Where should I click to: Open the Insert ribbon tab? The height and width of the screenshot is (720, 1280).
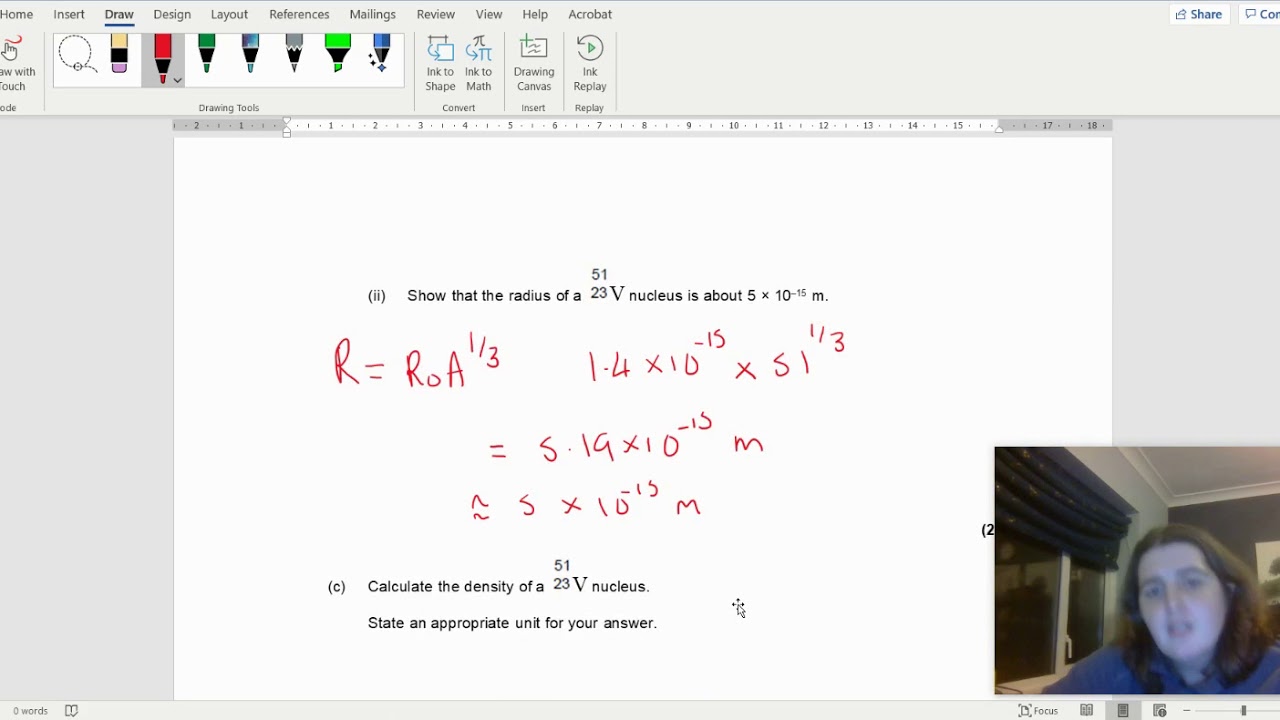coord(69,14)
